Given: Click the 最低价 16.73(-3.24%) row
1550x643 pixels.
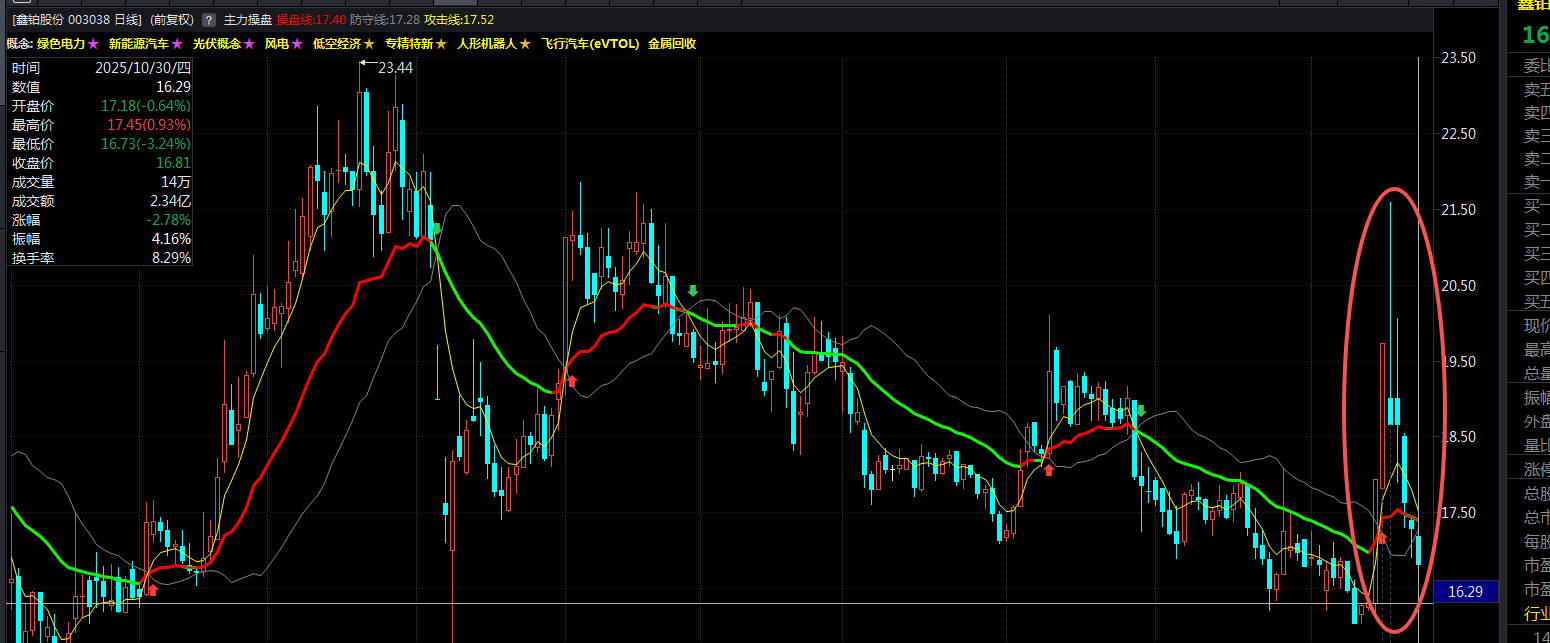Looking at the screenshot, I should pyautogui.click(x=101, y=144).
